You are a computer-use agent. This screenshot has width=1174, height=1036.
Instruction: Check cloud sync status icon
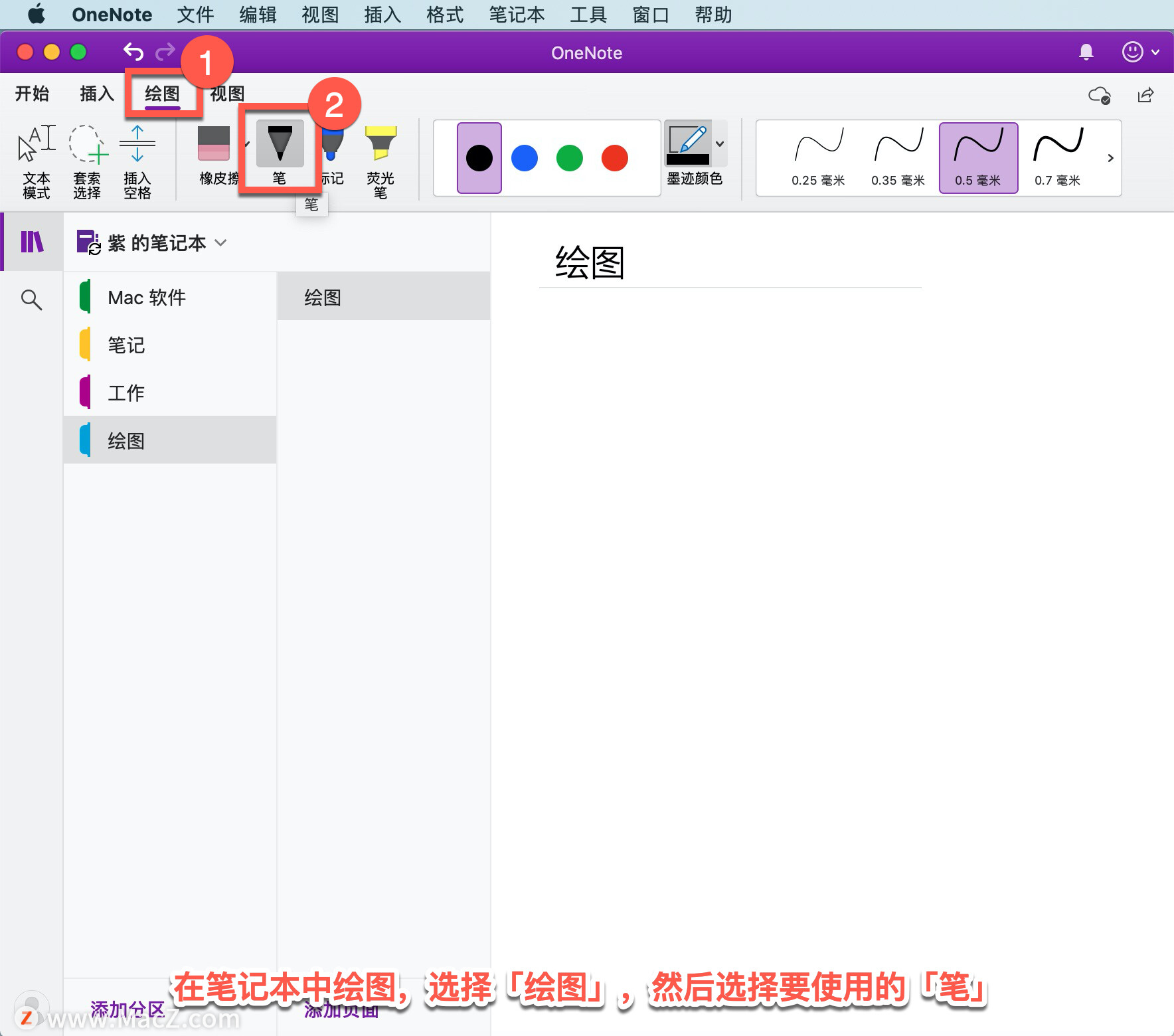1100,95
